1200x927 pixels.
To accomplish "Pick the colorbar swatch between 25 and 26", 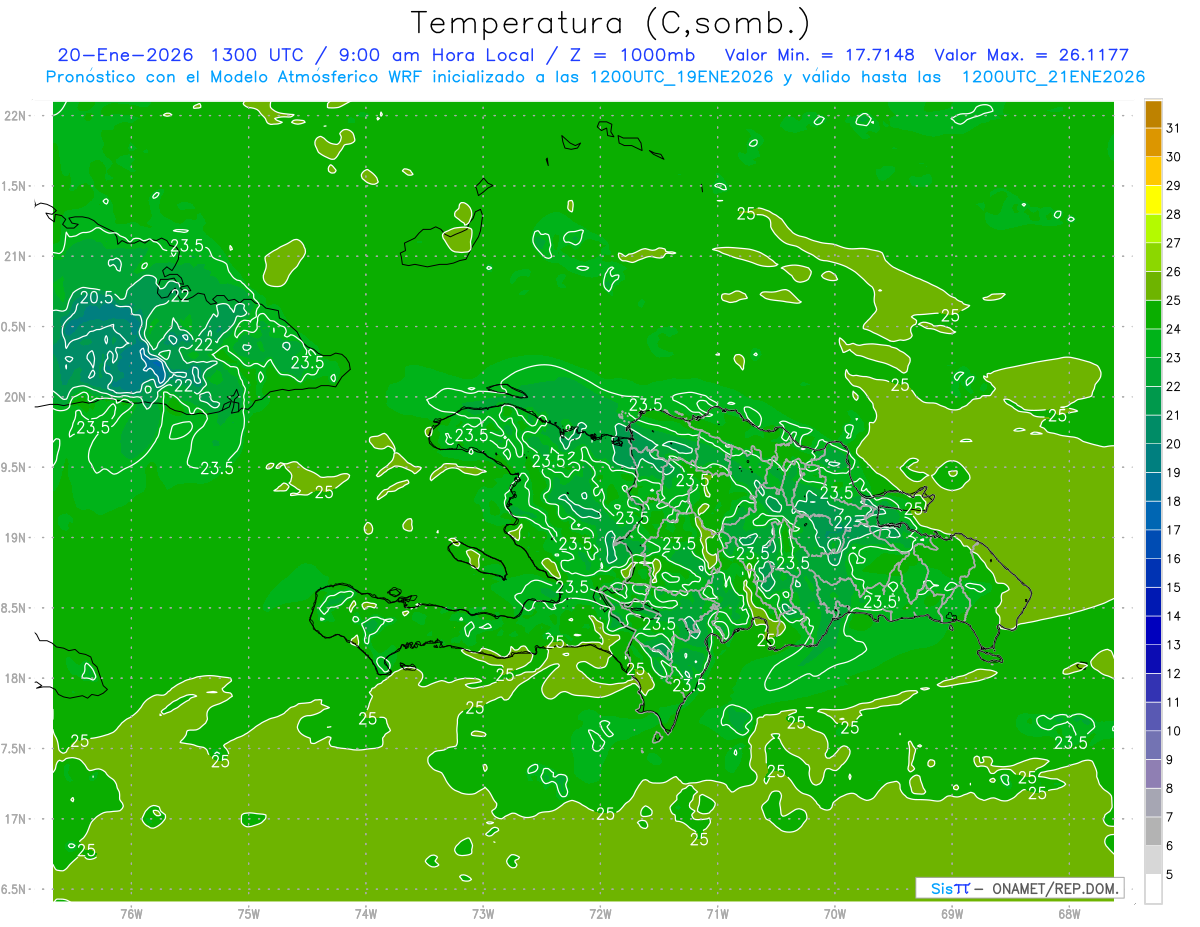I will (1153, 286).
